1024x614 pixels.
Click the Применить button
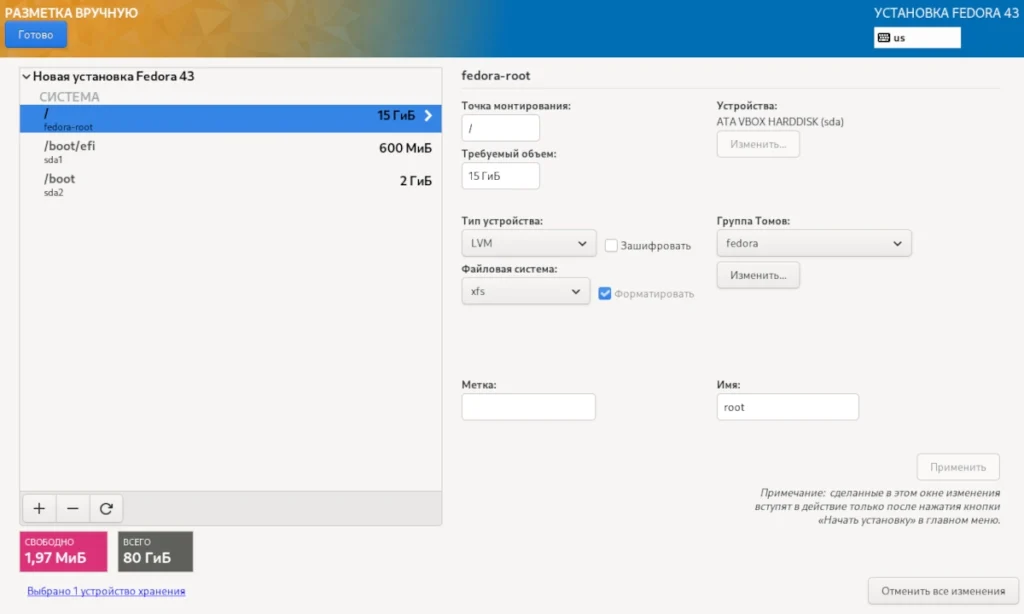coord(958,467)
